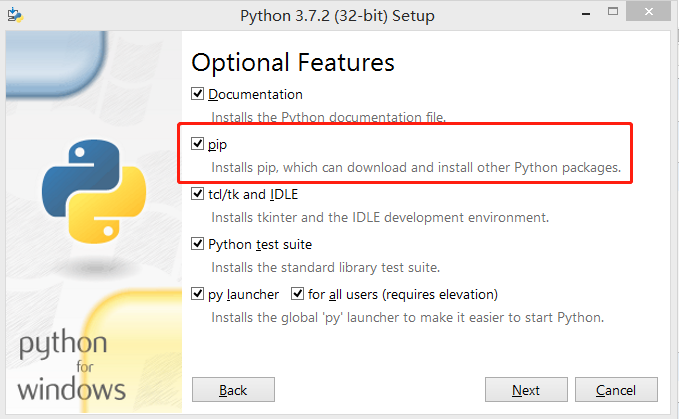Image resolution: width=679 pixels, height=419 pixels.
Task: Click the Optional Features heading
Action: point(293,63)
